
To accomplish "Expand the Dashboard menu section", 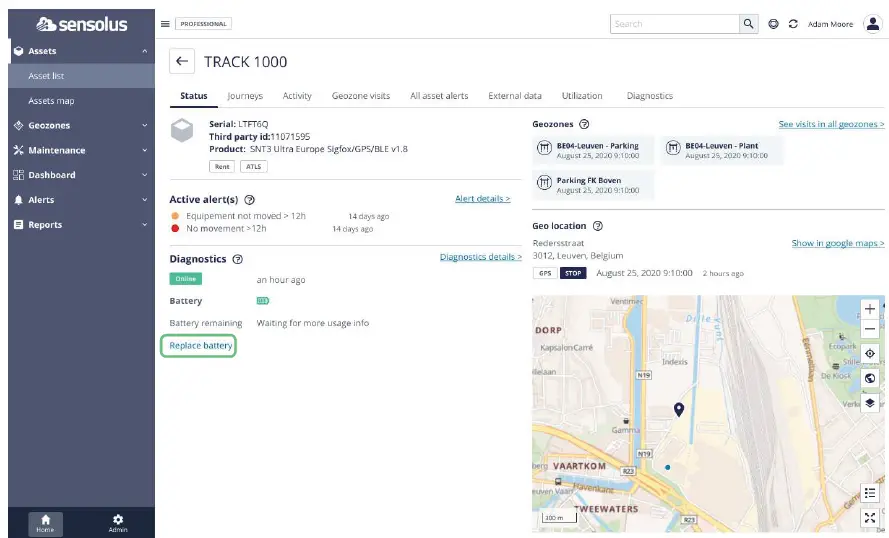I will (81, 175).
